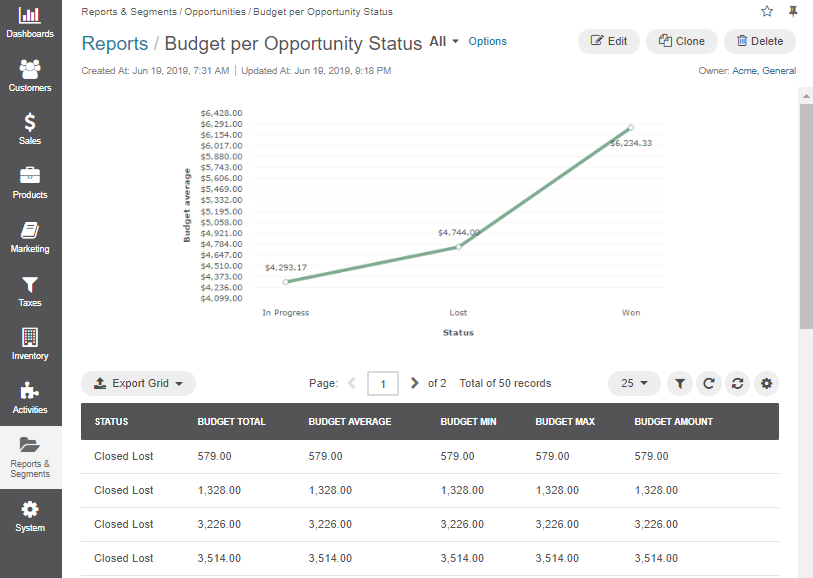Open the Activities puzzle icon
The width and height of the screenshot is (813, 578).
(30, 391)
